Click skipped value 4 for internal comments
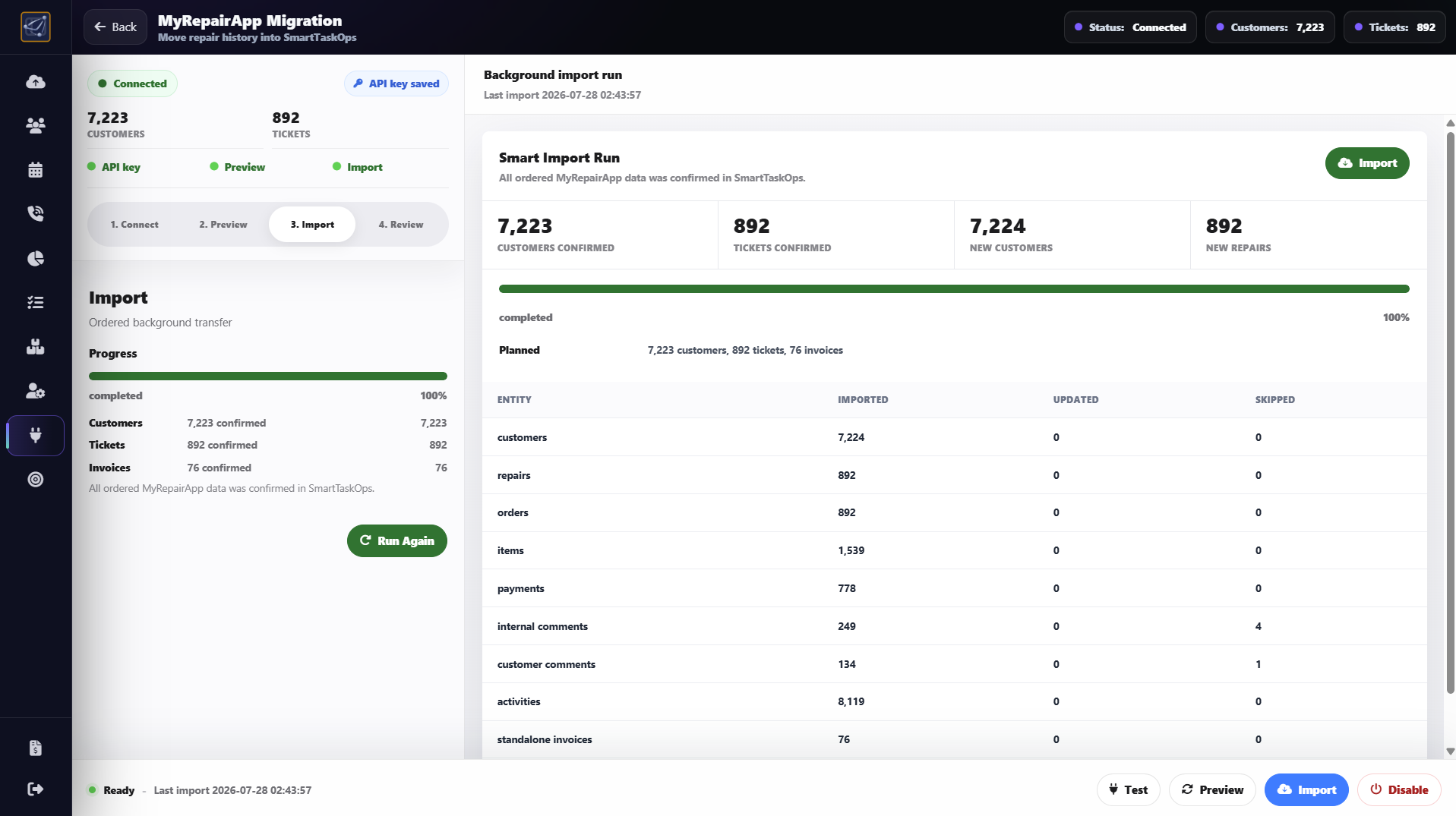The width and height of the screenshot is (1456, 816). coord(1259,626)
